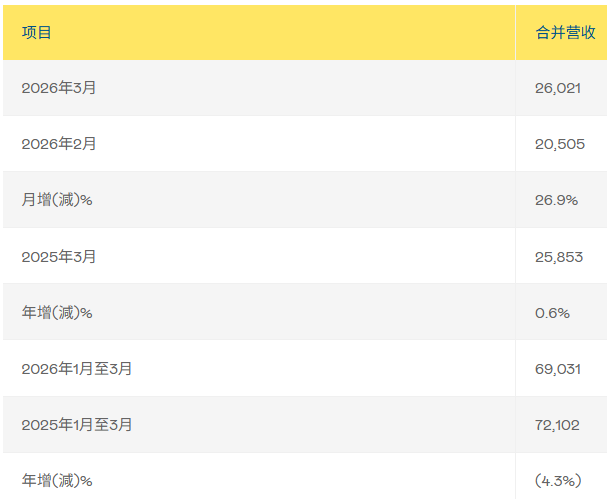Click the 69,031 cumulative revenue value
The image size is (607, 499).
558,369
